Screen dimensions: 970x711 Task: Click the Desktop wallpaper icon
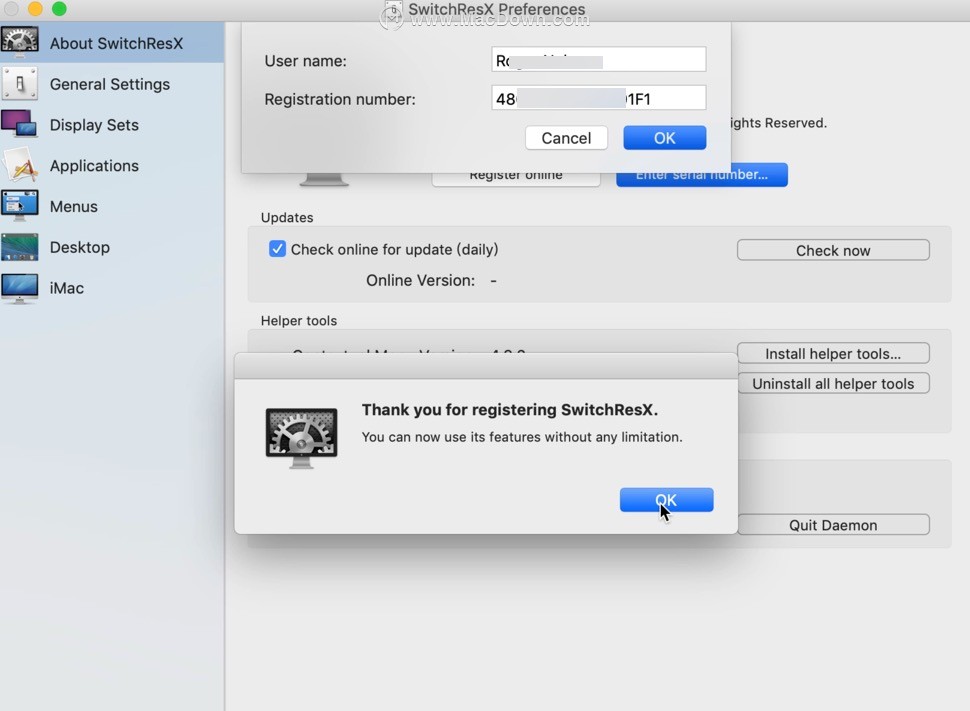[x=20, y=247]
